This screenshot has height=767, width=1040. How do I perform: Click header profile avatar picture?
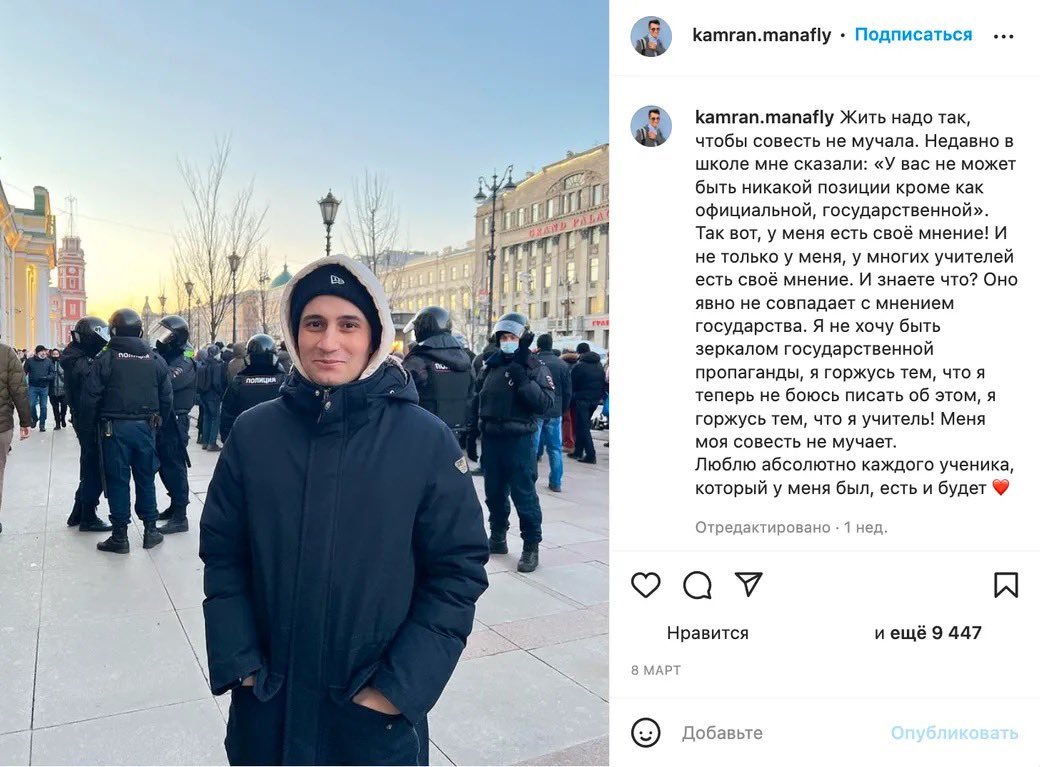651,36
